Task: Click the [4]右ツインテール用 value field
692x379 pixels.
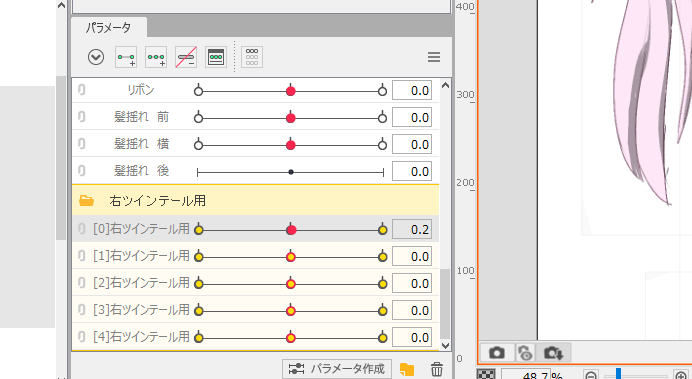Action: [412, 337]
